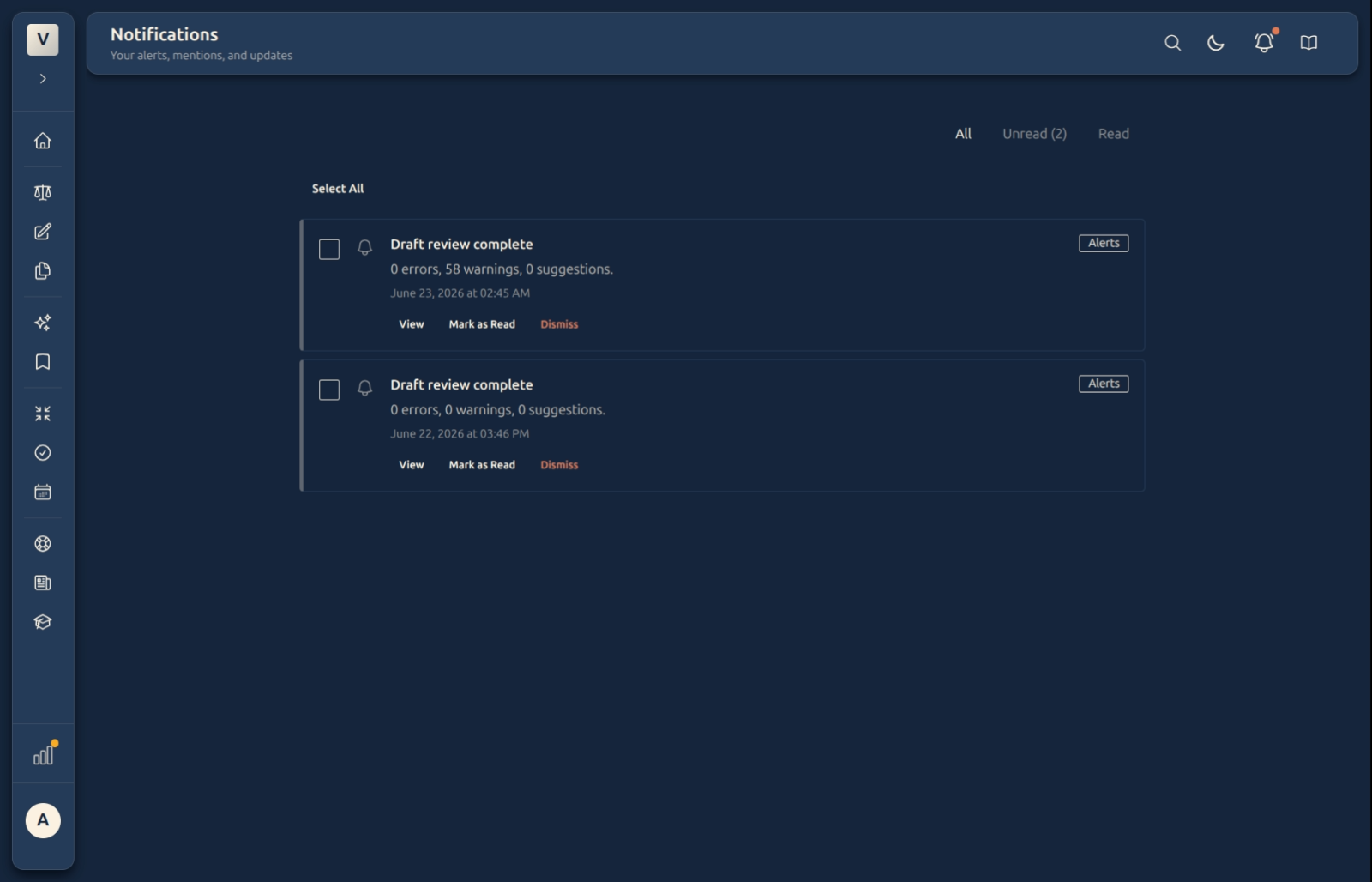This screenshot has width=1372, height=882.
Task: Click 'Your alerts, mentions, and updates' subtitle
Action: pos(202,56)
